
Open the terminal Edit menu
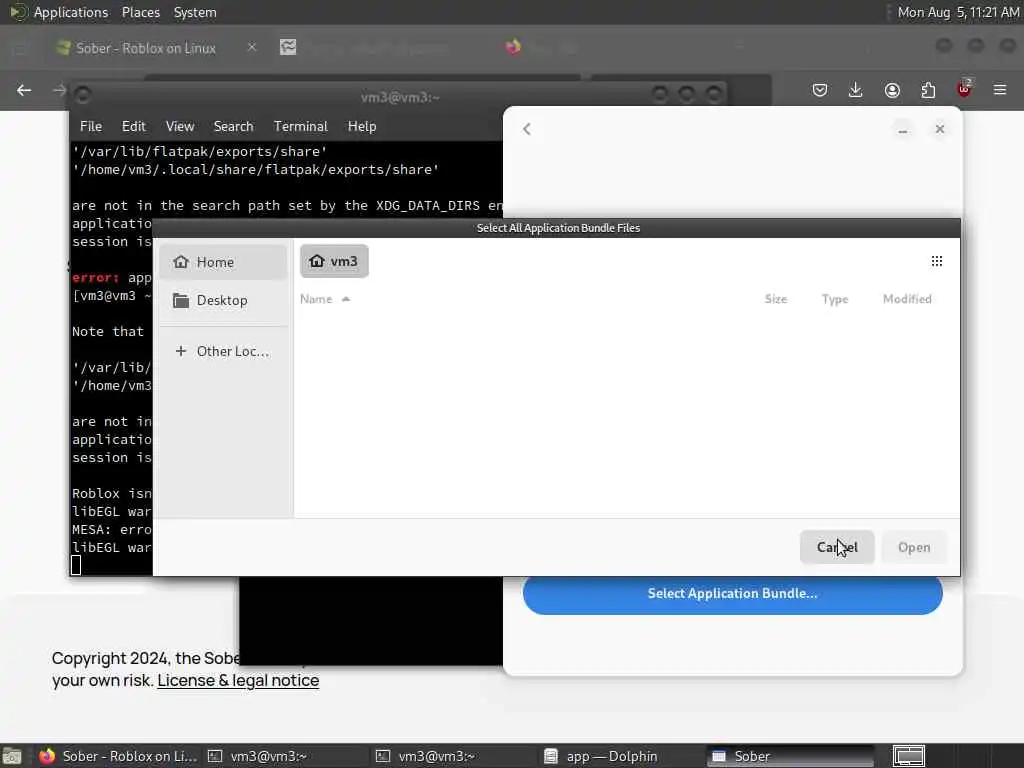pos(133,127)
